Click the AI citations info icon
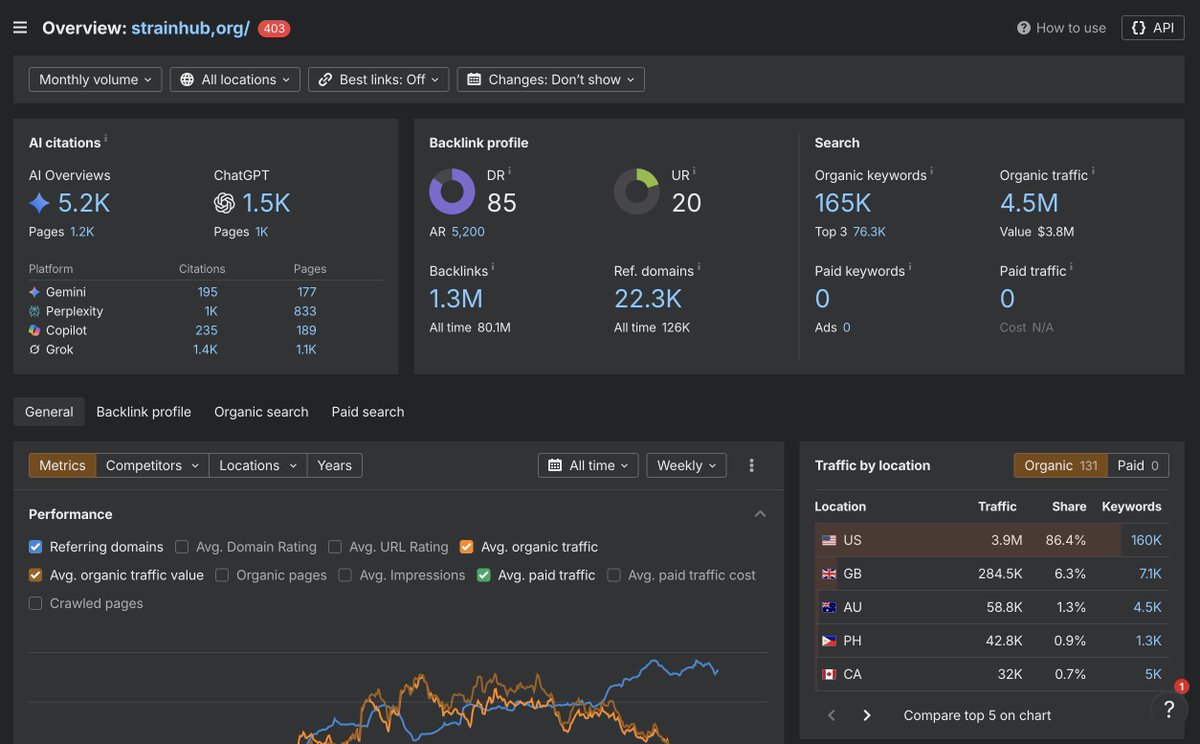 tap(106, 139)
